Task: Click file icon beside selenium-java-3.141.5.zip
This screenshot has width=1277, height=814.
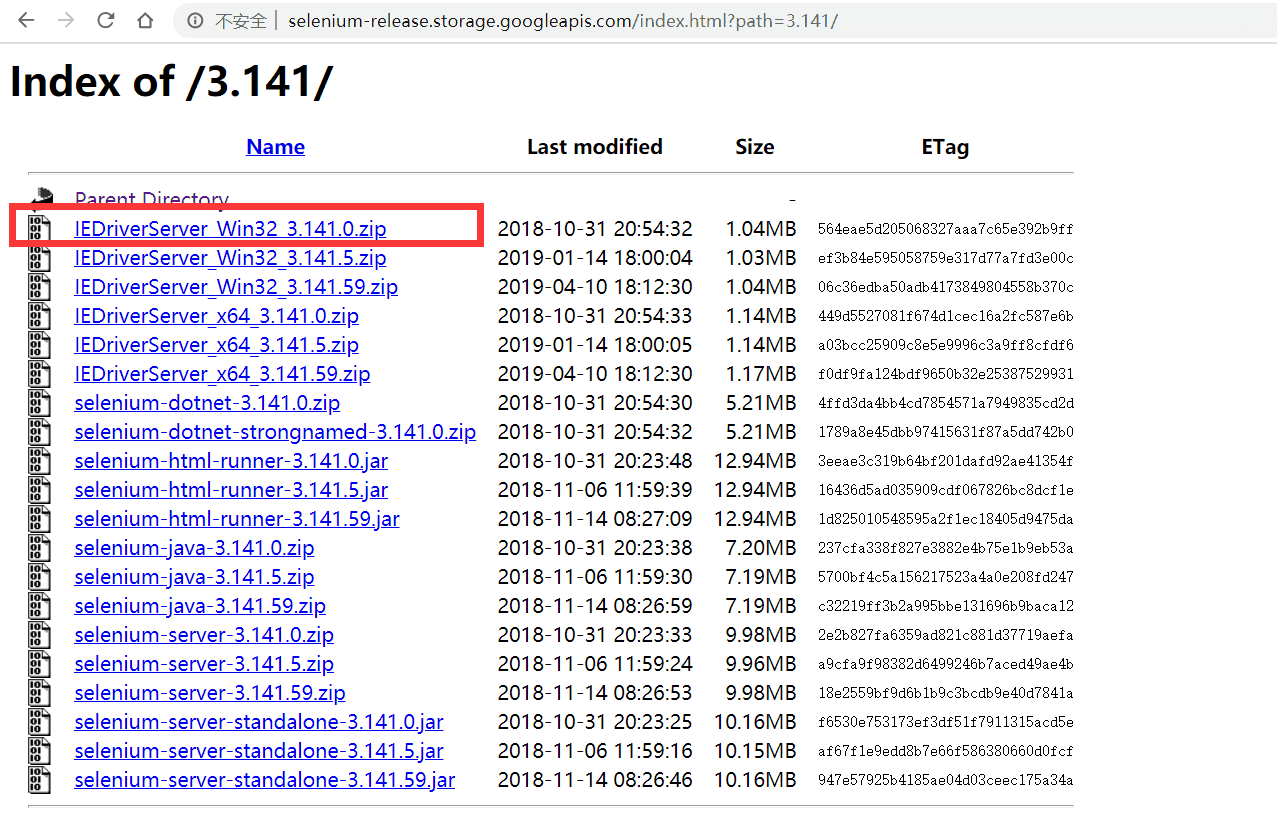Action: (x=39, y=577)
